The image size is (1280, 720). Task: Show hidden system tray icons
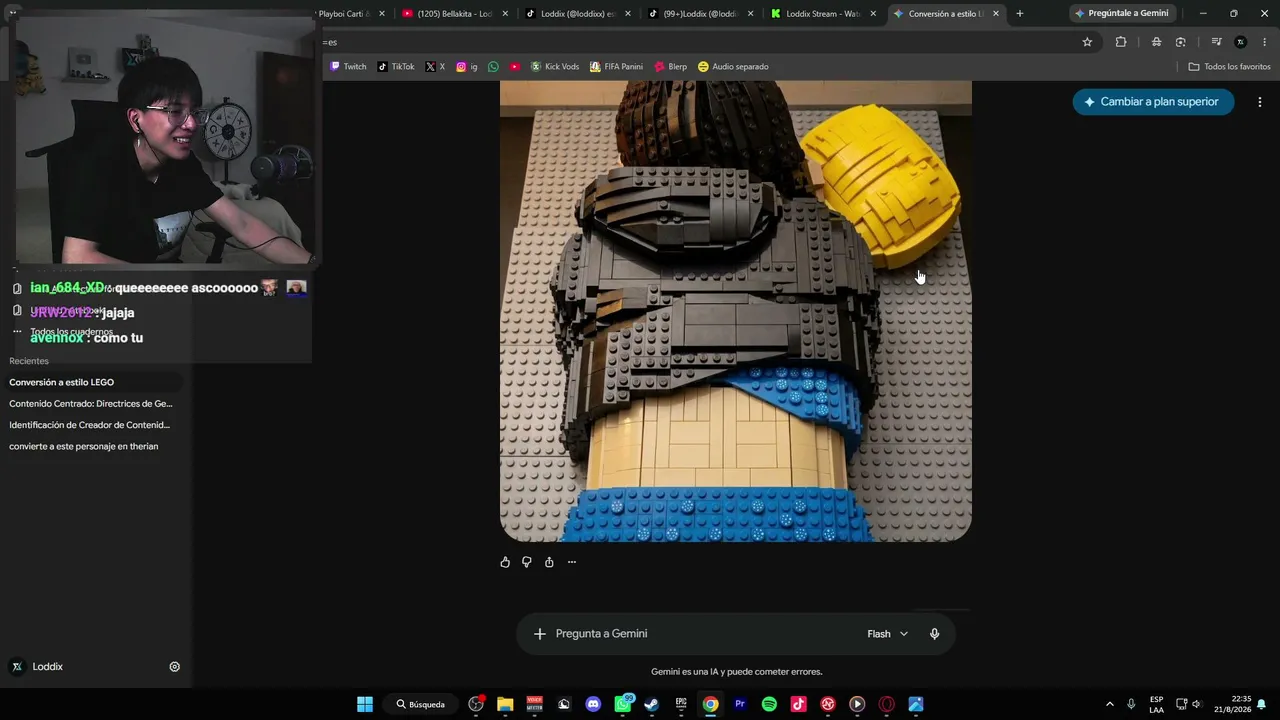1109,704
